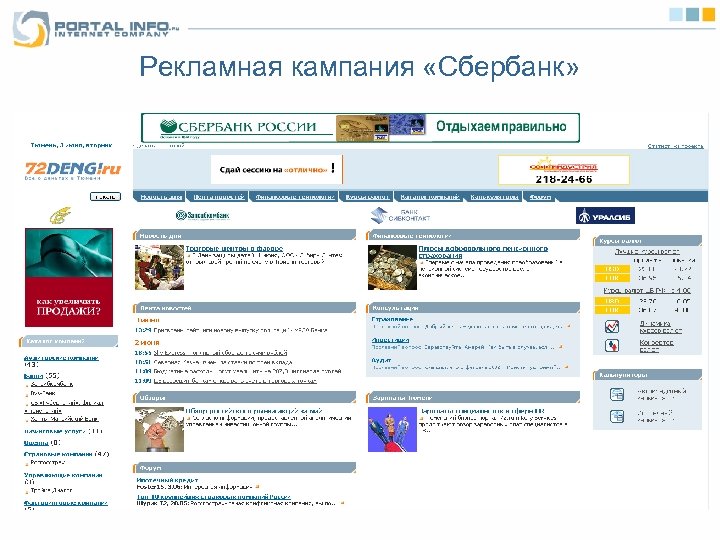Open the Каталог компаний nav tab

tap(429, 197)
